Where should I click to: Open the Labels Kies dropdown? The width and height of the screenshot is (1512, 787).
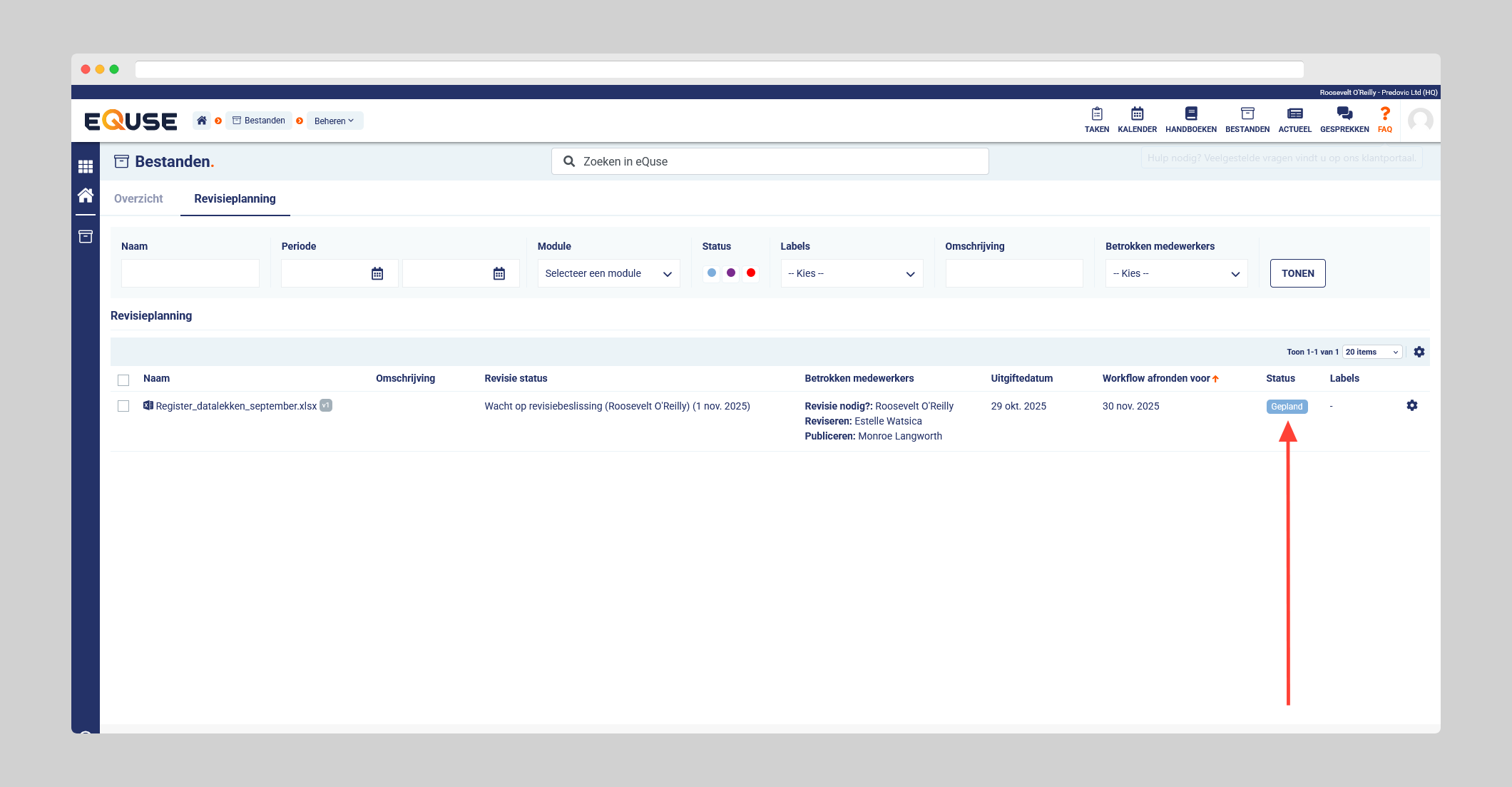[x=851, y=273]
